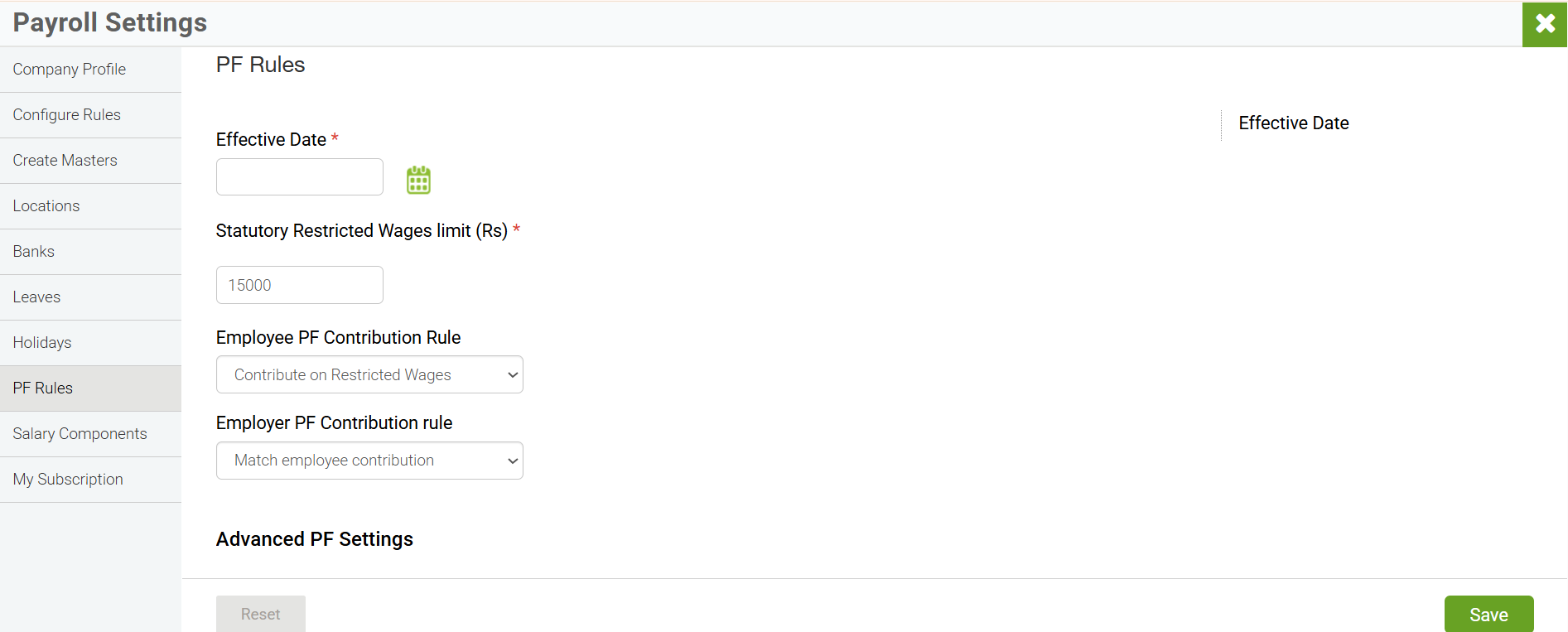Select Create Masters sidebar item
1568x632 pixels.
(x=65, y=161)
